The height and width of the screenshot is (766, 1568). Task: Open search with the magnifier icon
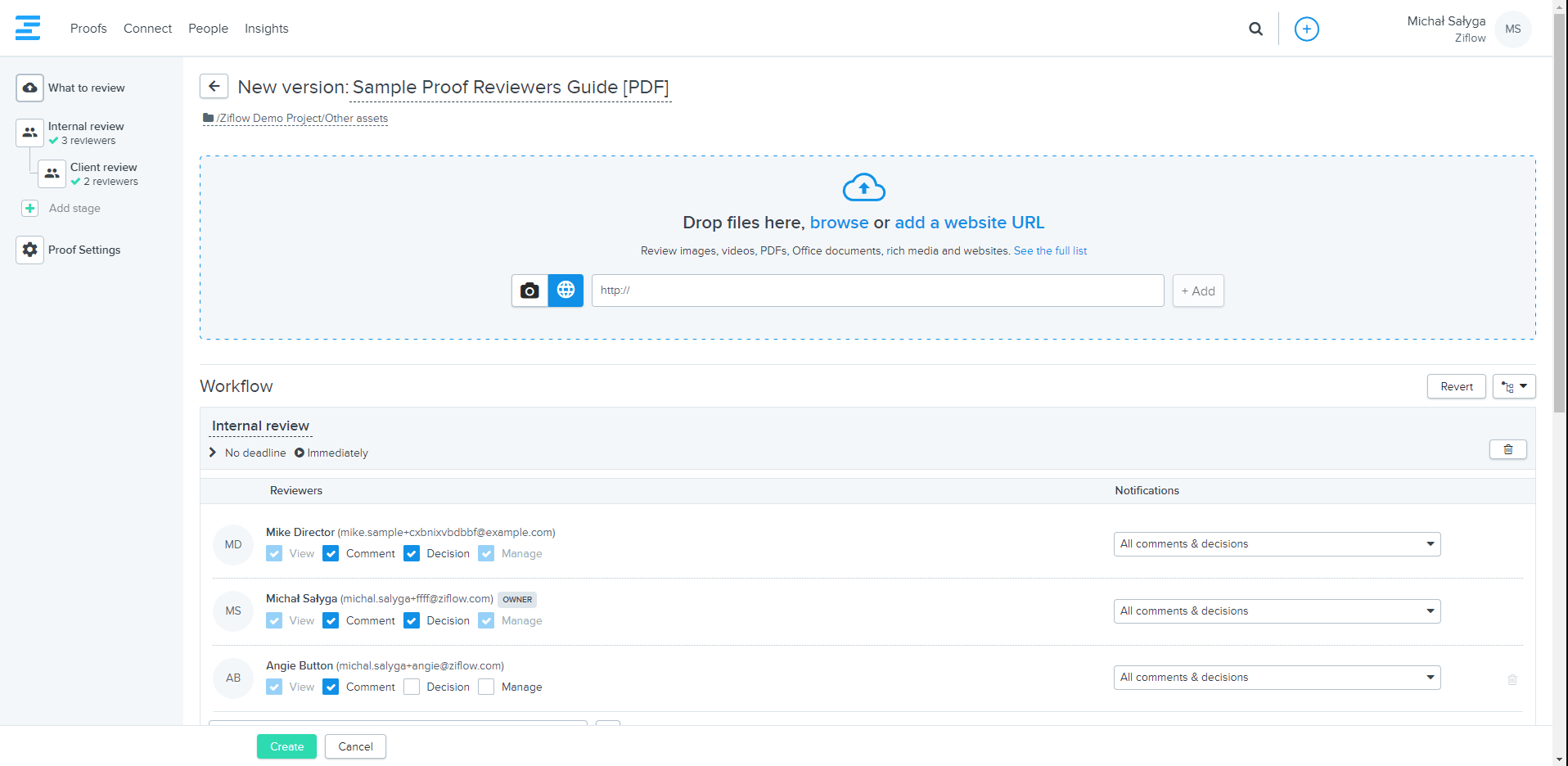pyautogui.click(x=1255, y=29)
